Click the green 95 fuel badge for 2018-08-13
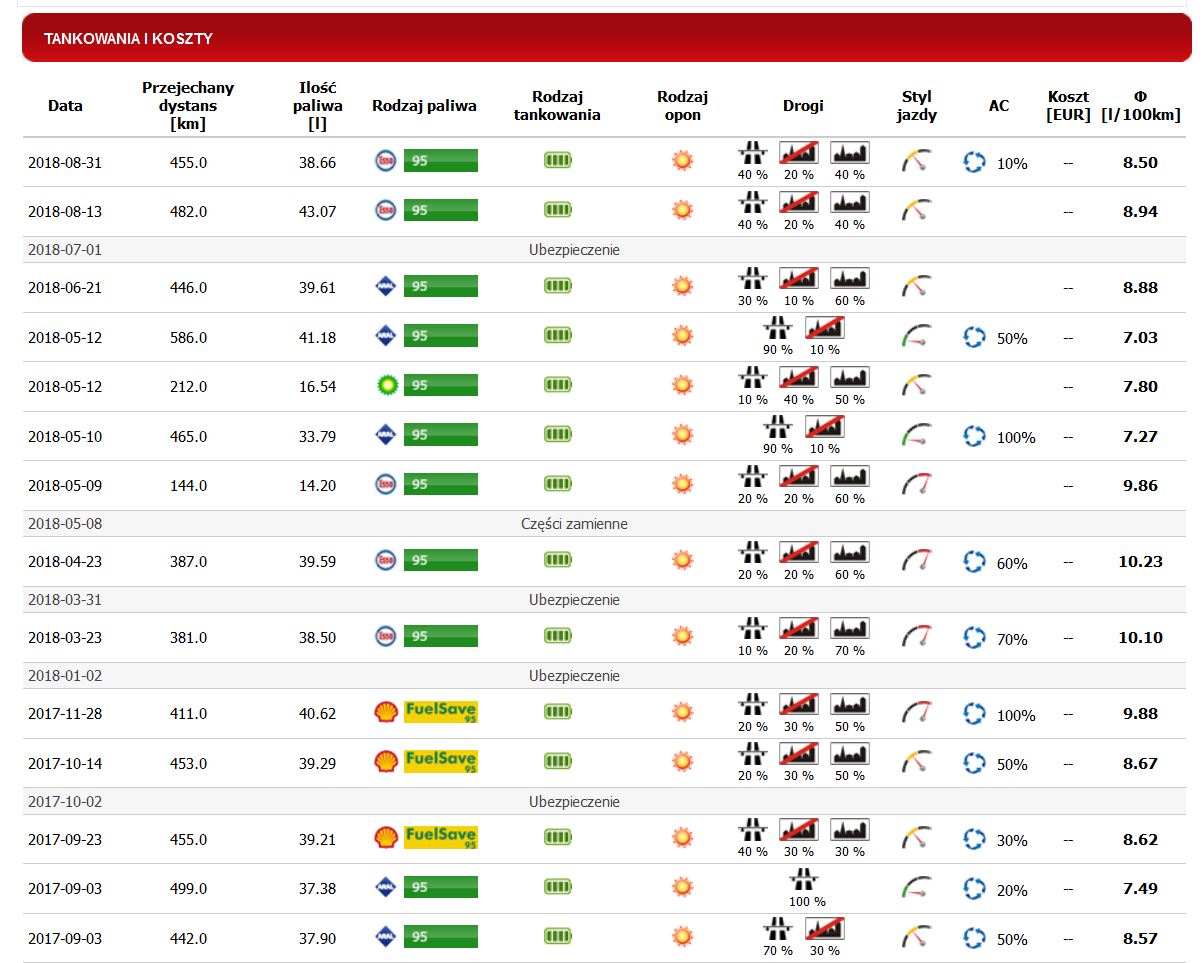The image size is (1204, 963). pyautogui.click(x=440, y=211)
